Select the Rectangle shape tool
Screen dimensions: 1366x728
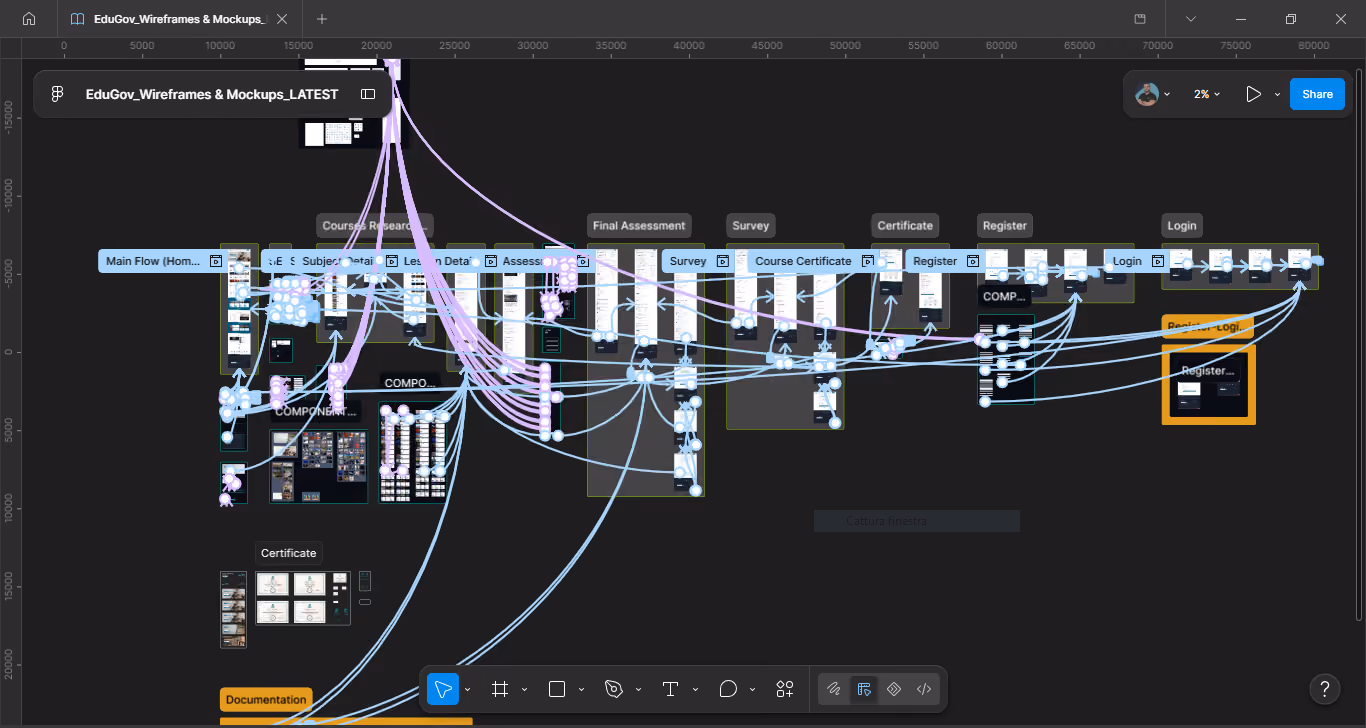point(557,689)
